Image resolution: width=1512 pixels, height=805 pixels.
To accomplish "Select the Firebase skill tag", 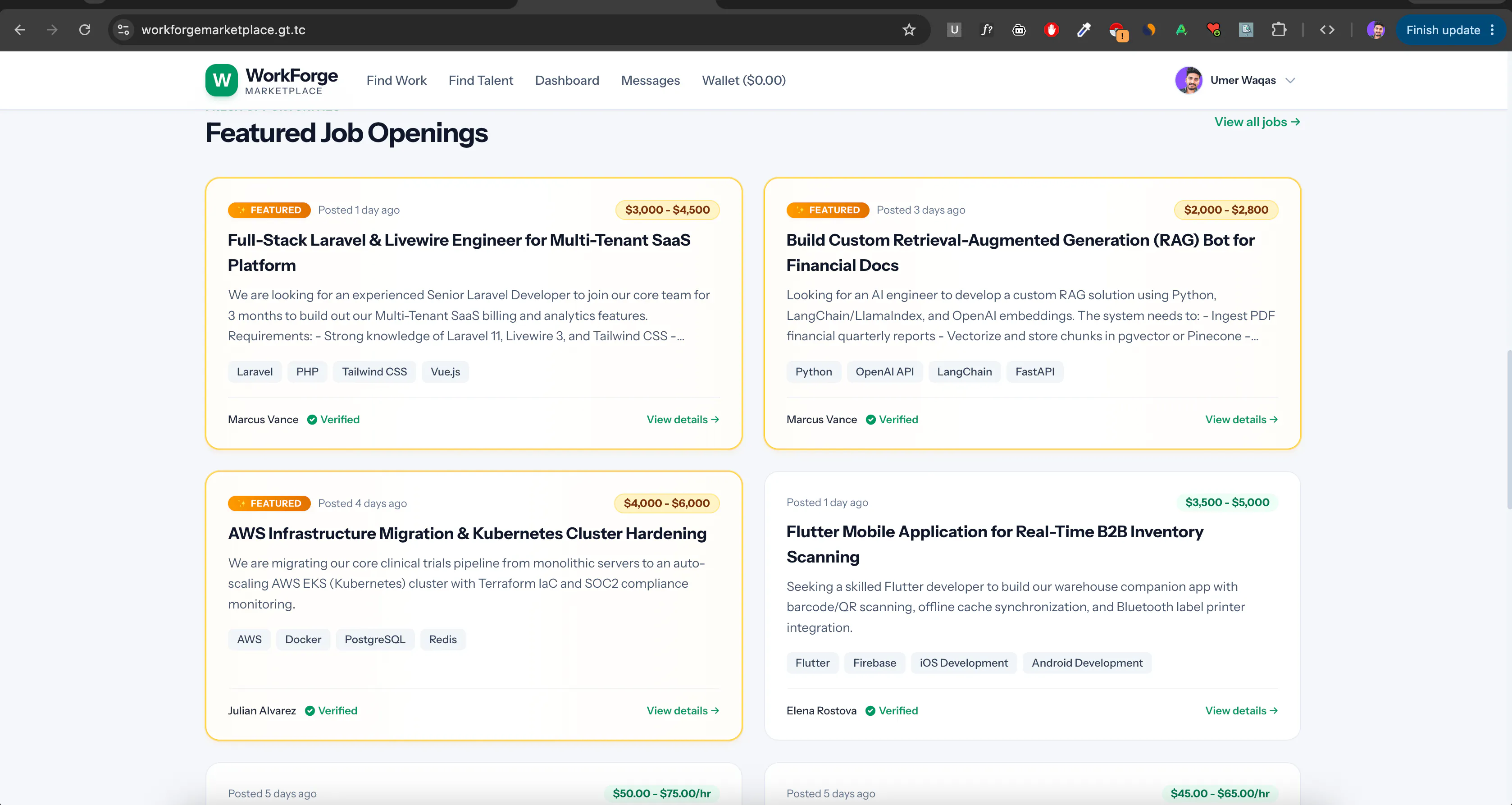I will [874, 663].
